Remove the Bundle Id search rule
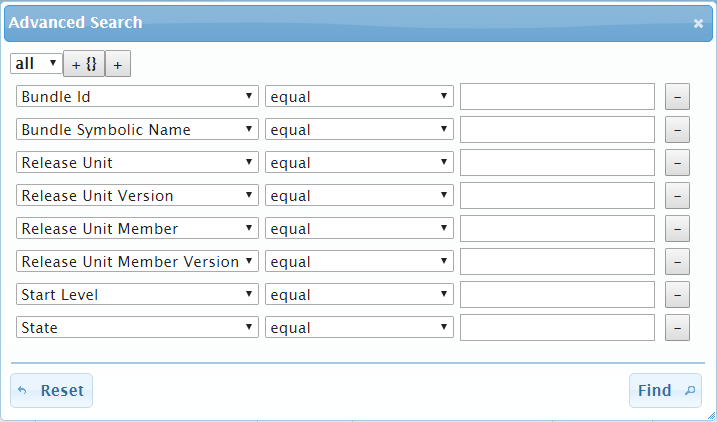The image size is (717, 422). click(677, 97)
